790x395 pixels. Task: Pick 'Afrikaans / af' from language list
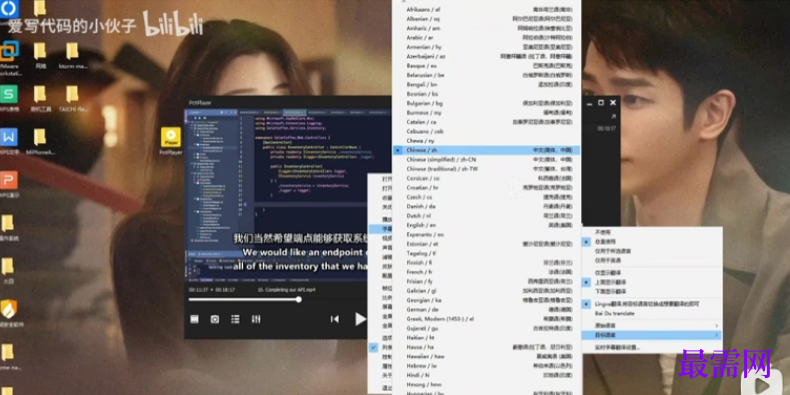(487, 10)
